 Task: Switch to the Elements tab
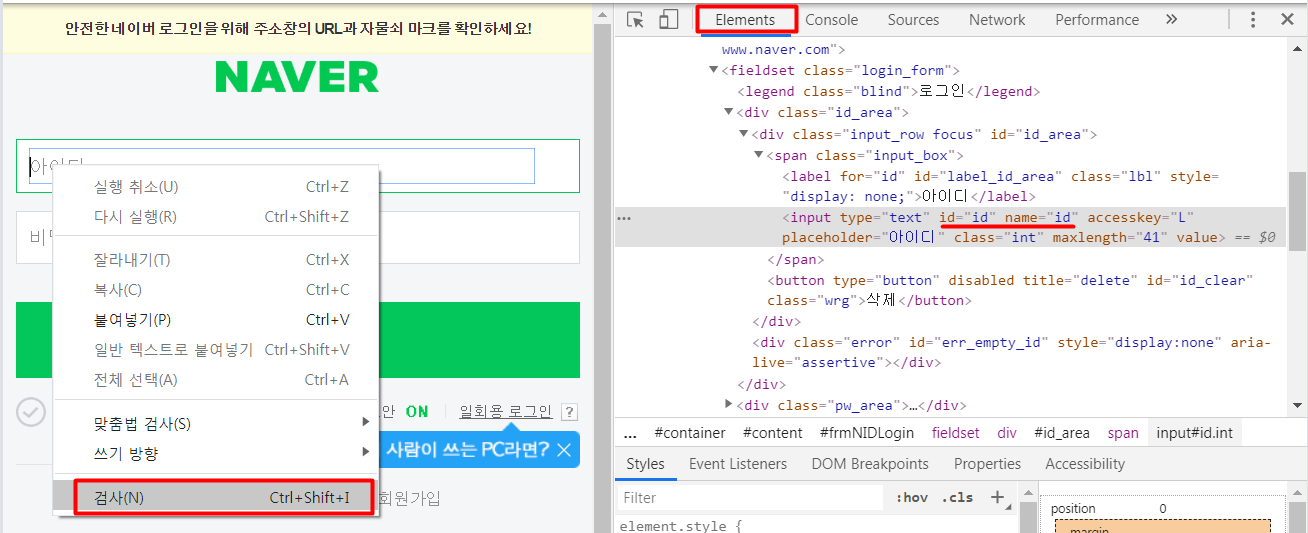(745, 20)
